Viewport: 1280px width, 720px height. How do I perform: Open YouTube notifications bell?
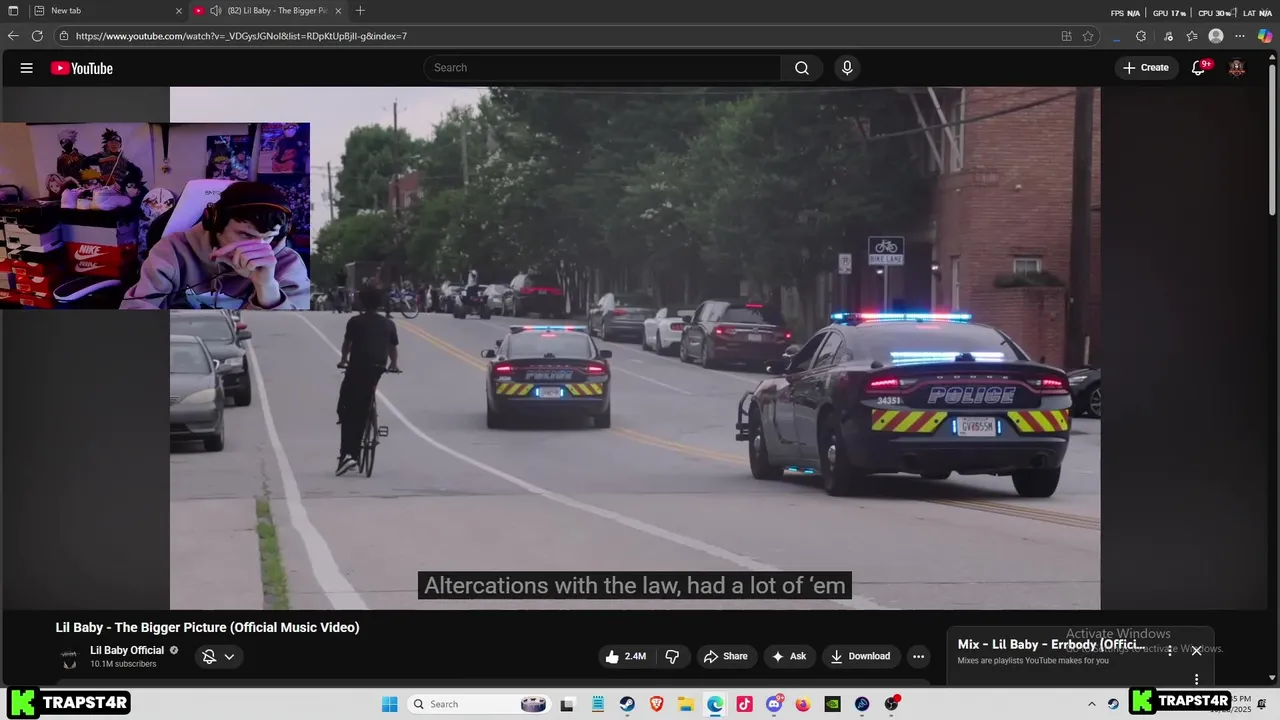click(1198, 68)
